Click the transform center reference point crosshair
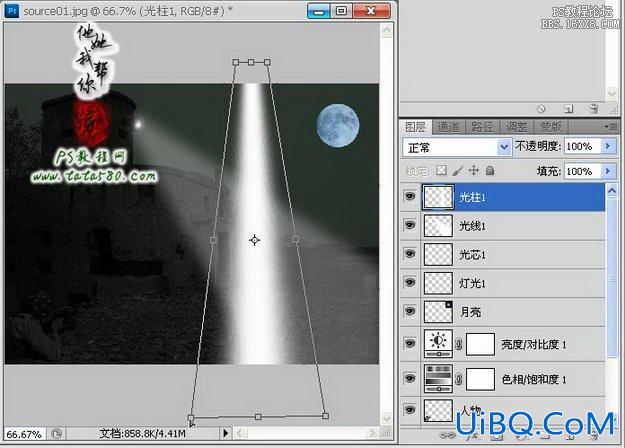The width and height of the screenshot is (625, 448). click(x=254, y=240)
